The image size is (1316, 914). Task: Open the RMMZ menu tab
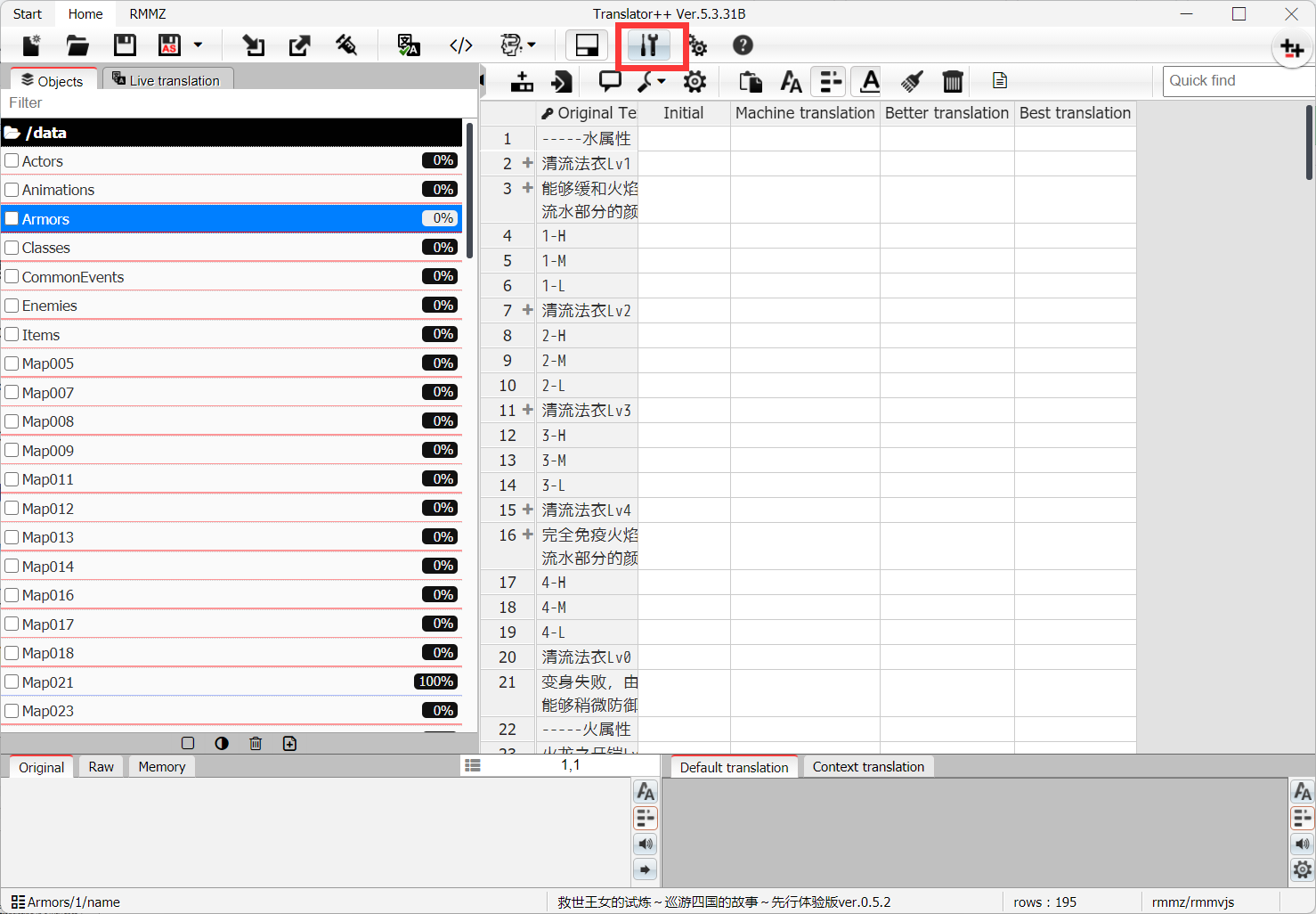(148, 13)
